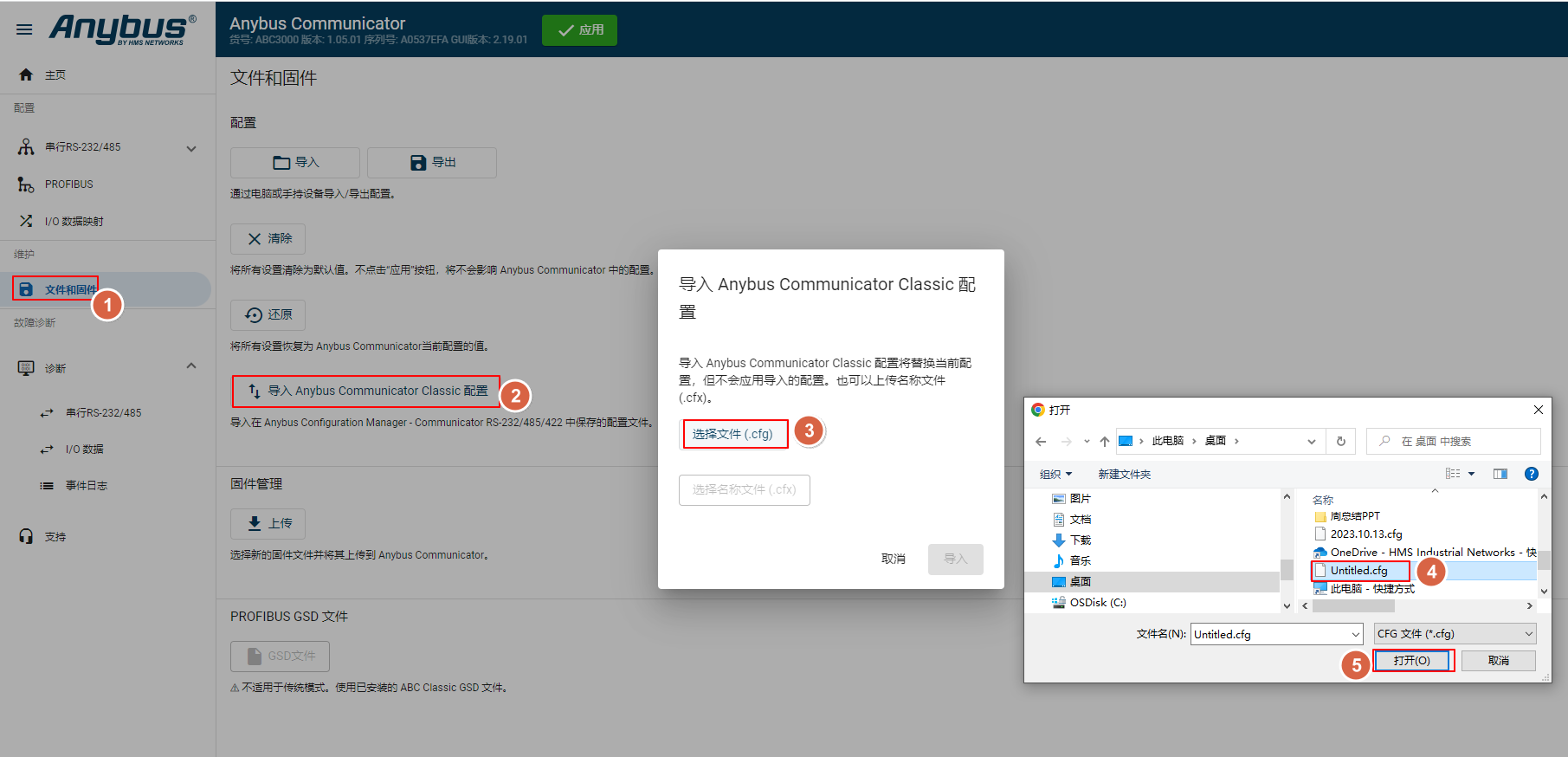Click the Anybus logo
Image resolution: width=1568 pixels, height=757 pixels.
click(122, 29)
